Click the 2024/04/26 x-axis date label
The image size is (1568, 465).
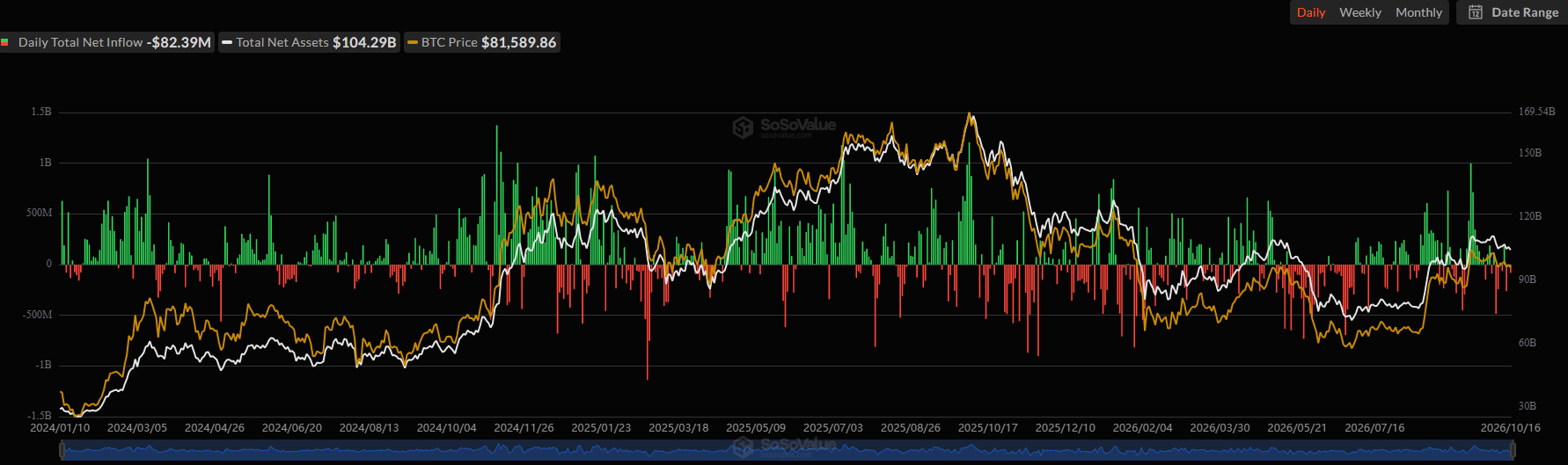tap(215, 428)
